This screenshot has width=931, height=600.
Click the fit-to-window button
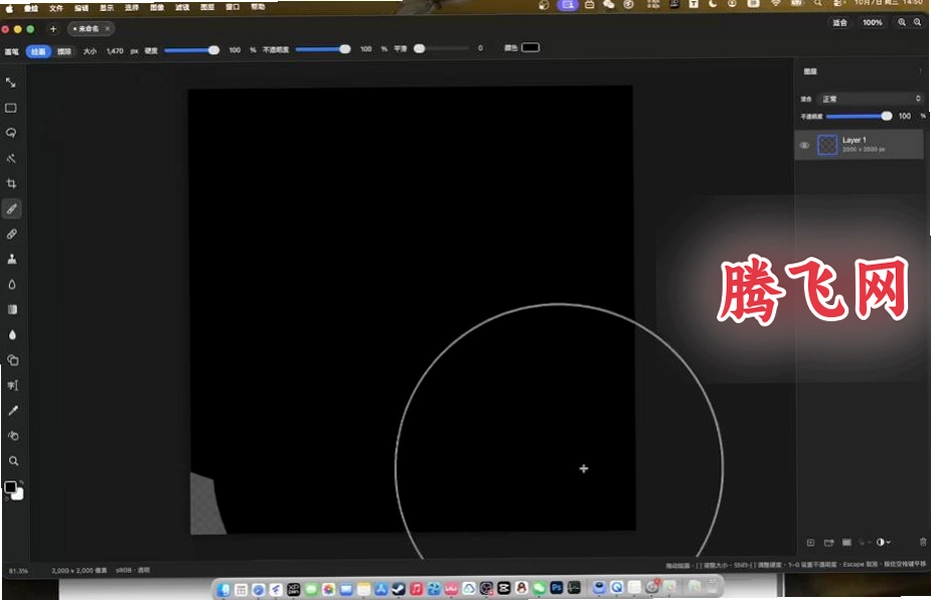point(840,23)
